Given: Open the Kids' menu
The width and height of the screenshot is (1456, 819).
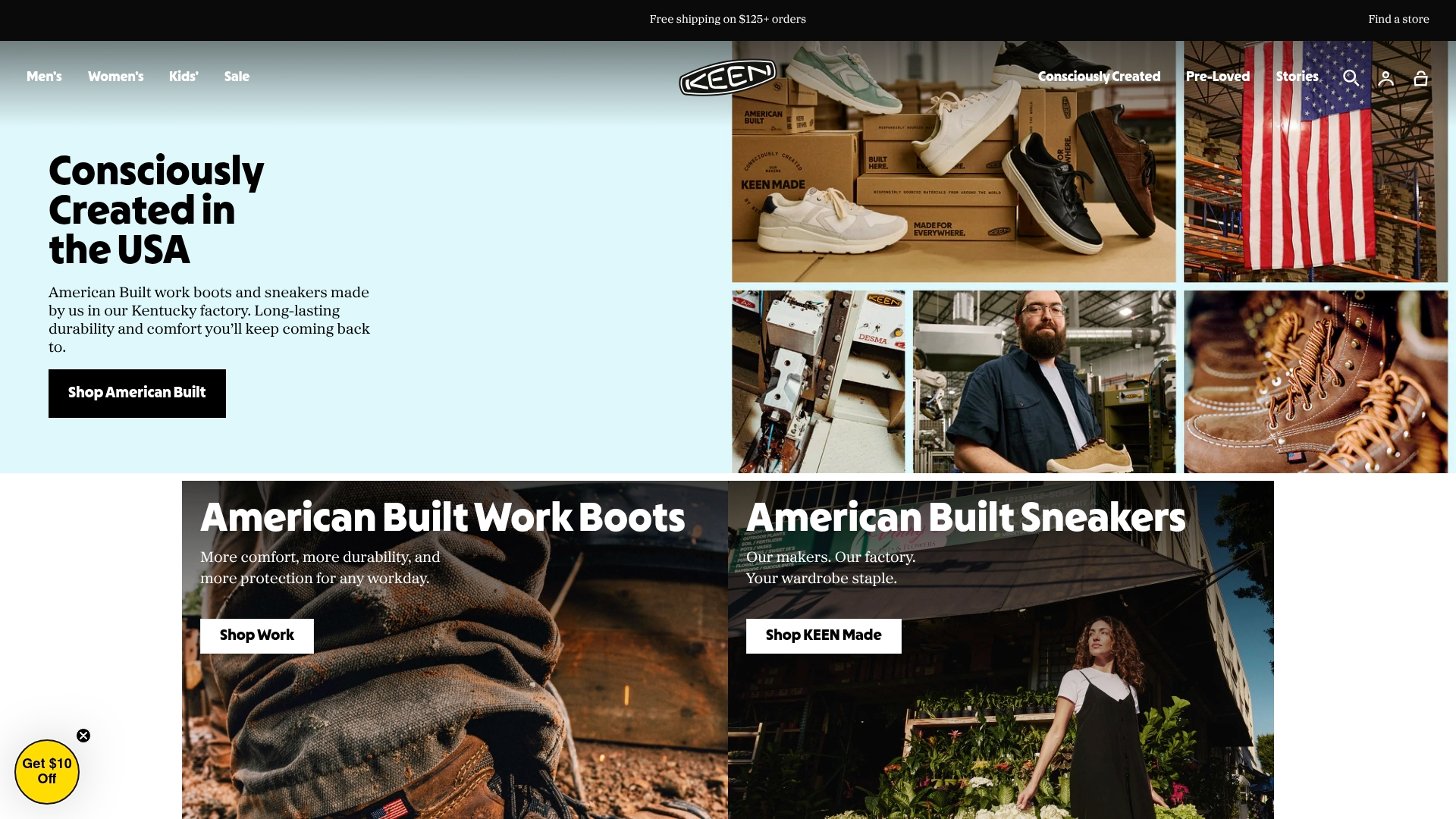Looking at the screenshot, I should tap(184, 77).
